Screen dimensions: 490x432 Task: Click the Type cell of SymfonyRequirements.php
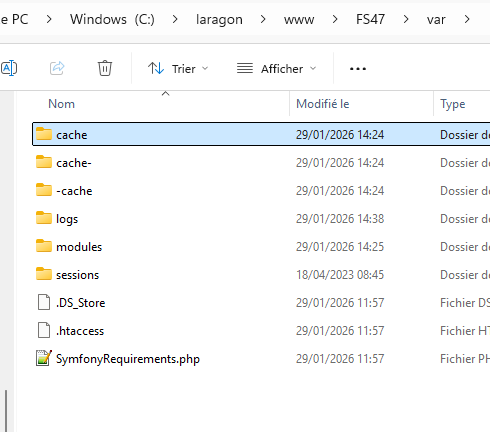(465, 359)
